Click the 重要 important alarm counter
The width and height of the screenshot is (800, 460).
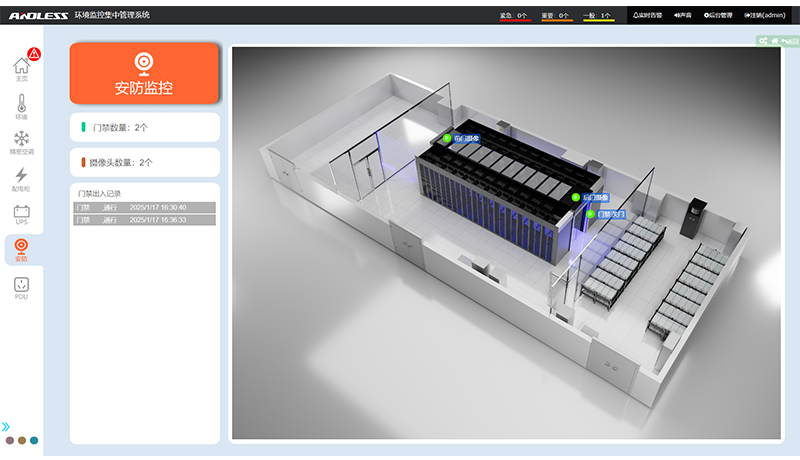[x=556, y=16]
